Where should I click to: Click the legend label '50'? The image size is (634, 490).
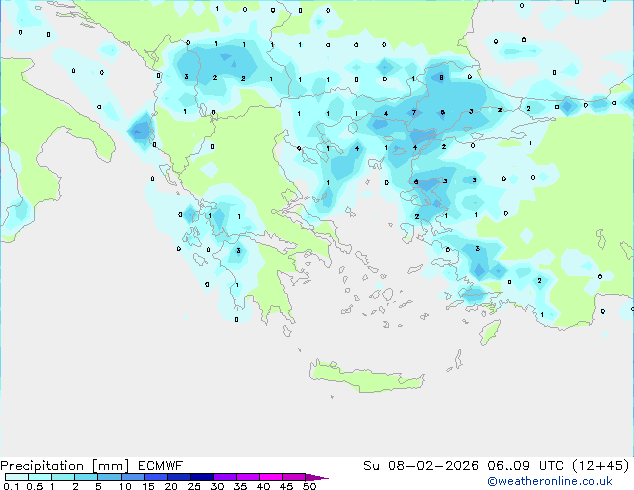coord(309,486)
